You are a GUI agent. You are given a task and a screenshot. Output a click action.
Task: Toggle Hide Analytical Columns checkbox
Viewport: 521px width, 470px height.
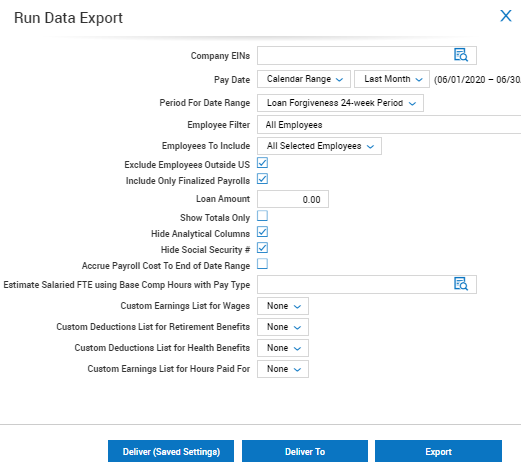click(x=262, y=232)
